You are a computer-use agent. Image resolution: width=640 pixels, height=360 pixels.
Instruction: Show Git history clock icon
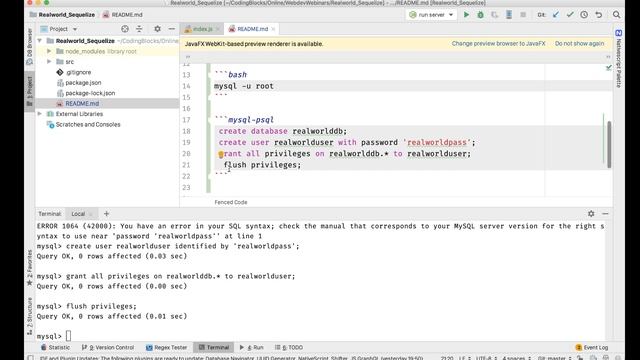click(584, 15)
